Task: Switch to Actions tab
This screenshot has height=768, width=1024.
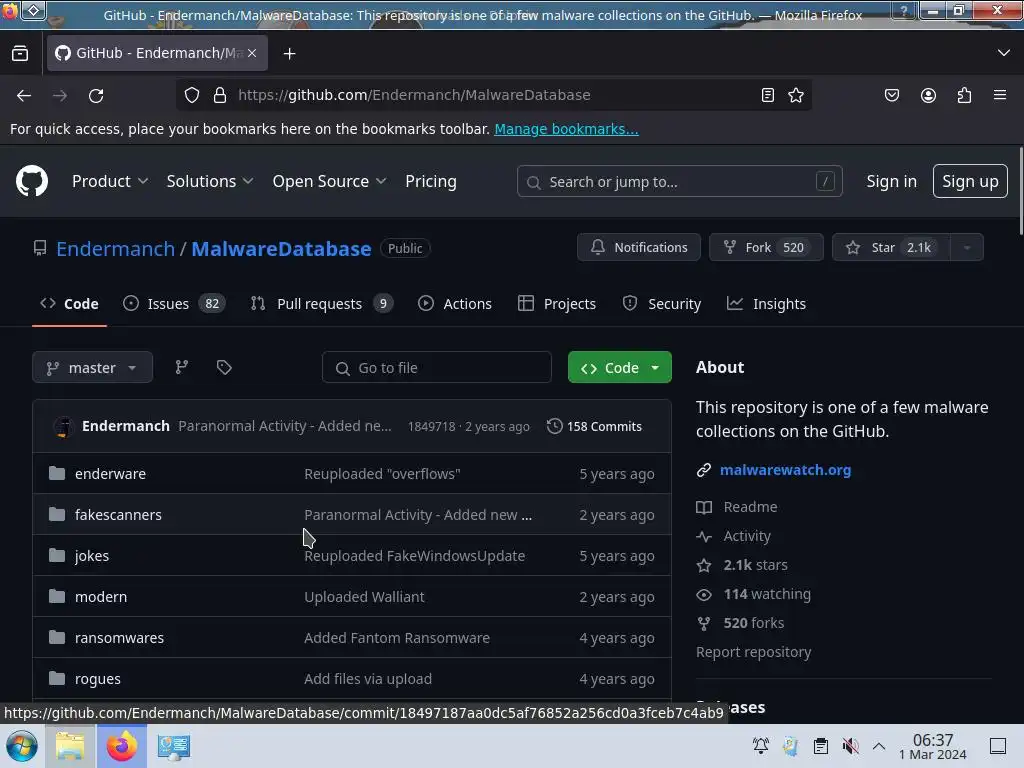Action: pyautogui.click(x=455, y=304)
